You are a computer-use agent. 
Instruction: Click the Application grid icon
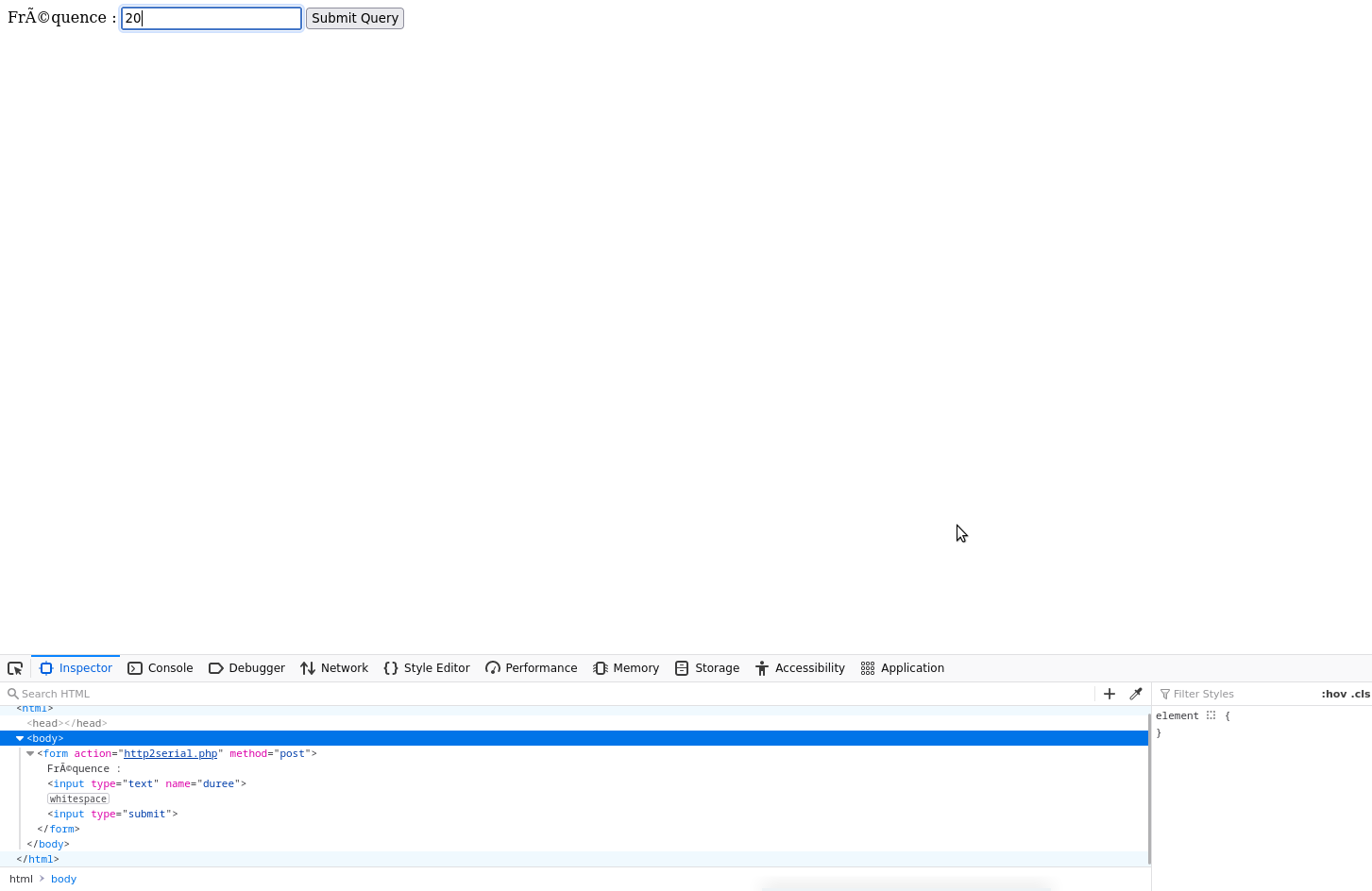(x=868, y=668)
